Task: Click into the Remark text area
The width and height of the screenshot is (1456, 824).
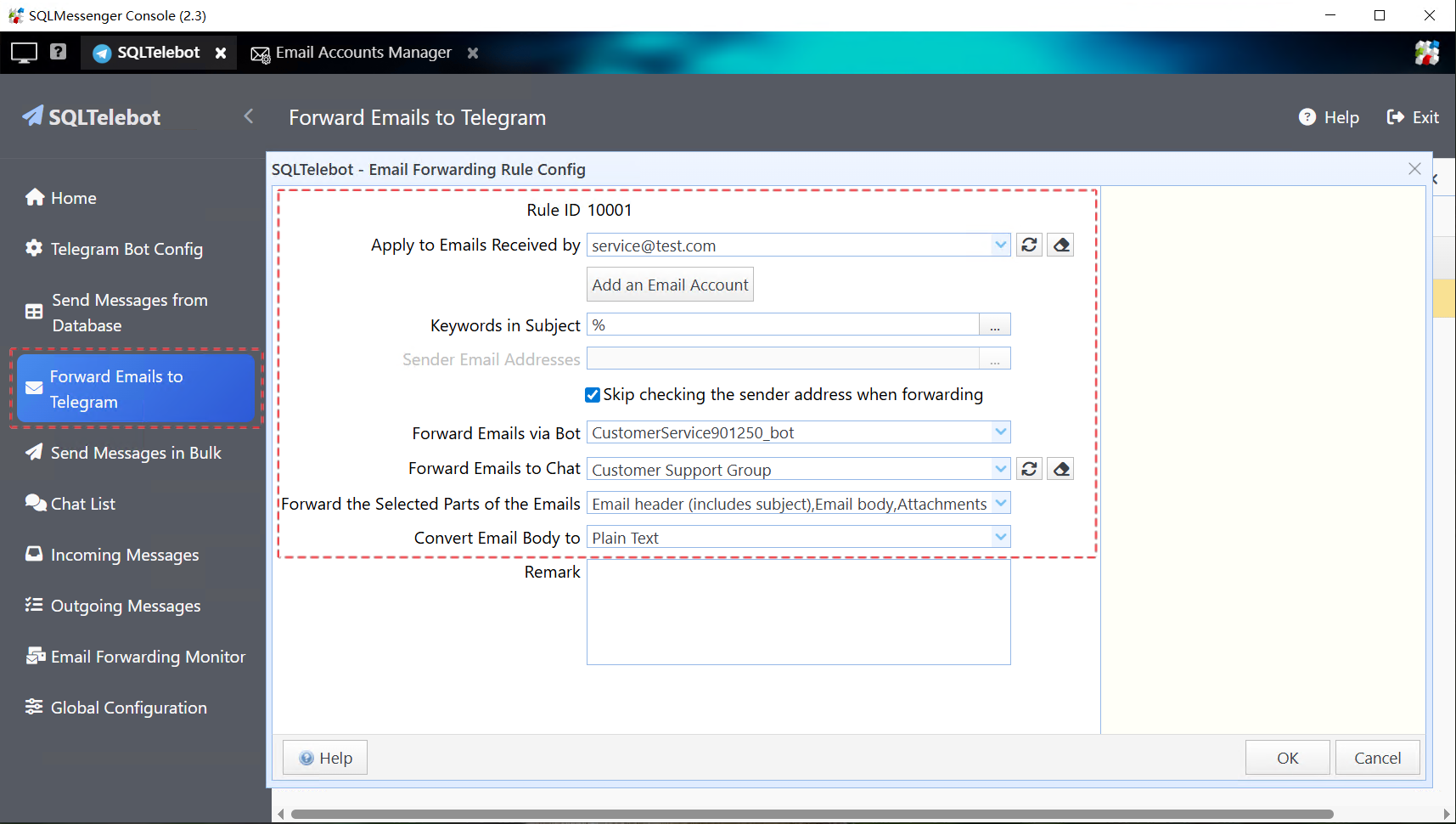Action: [798, 612]
